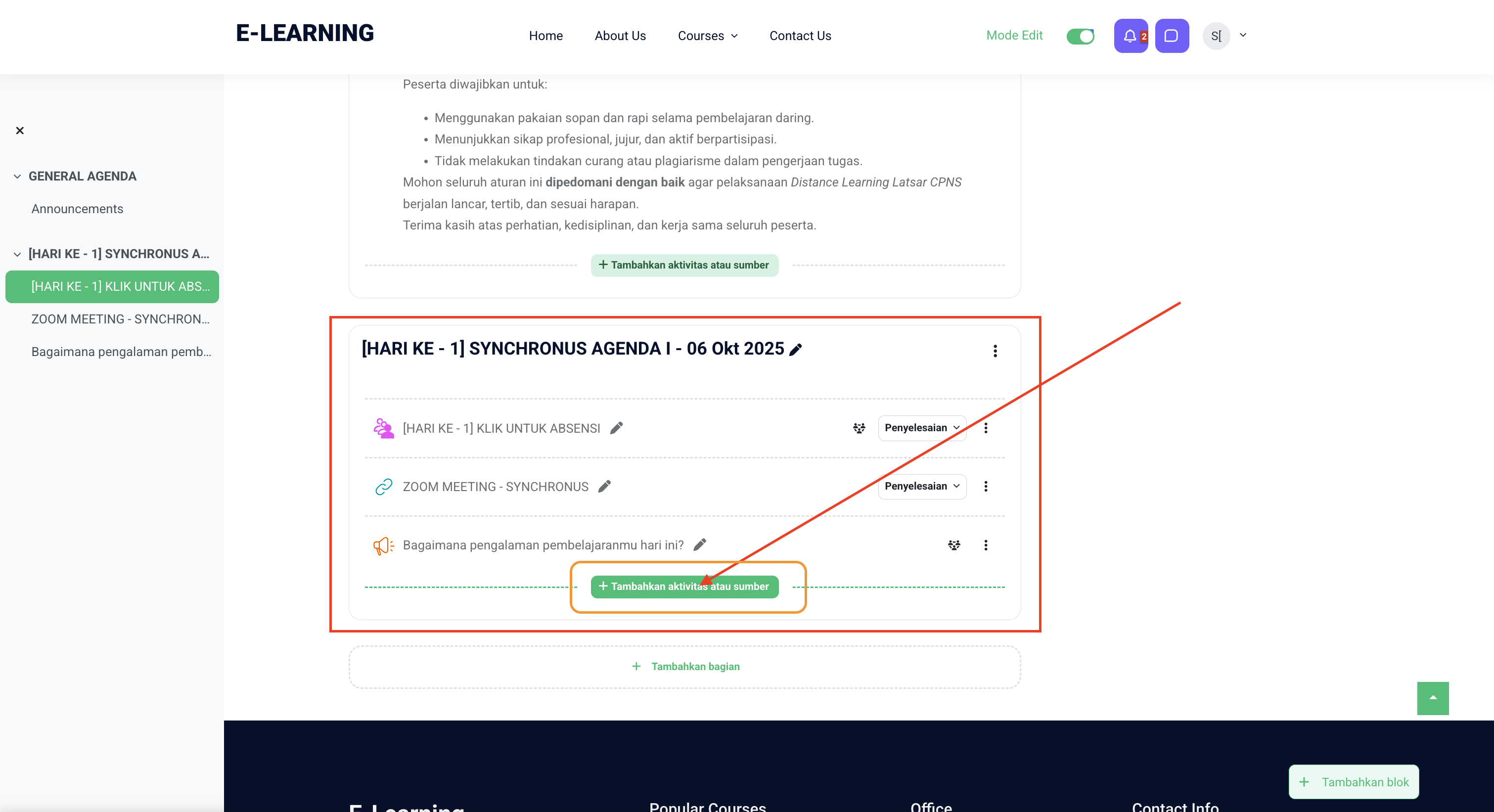Open three-dot menu for Bagaimana pengalaman activity
Image resolution: width=1494 pixels, height=812 pixels.
[985, 545]
